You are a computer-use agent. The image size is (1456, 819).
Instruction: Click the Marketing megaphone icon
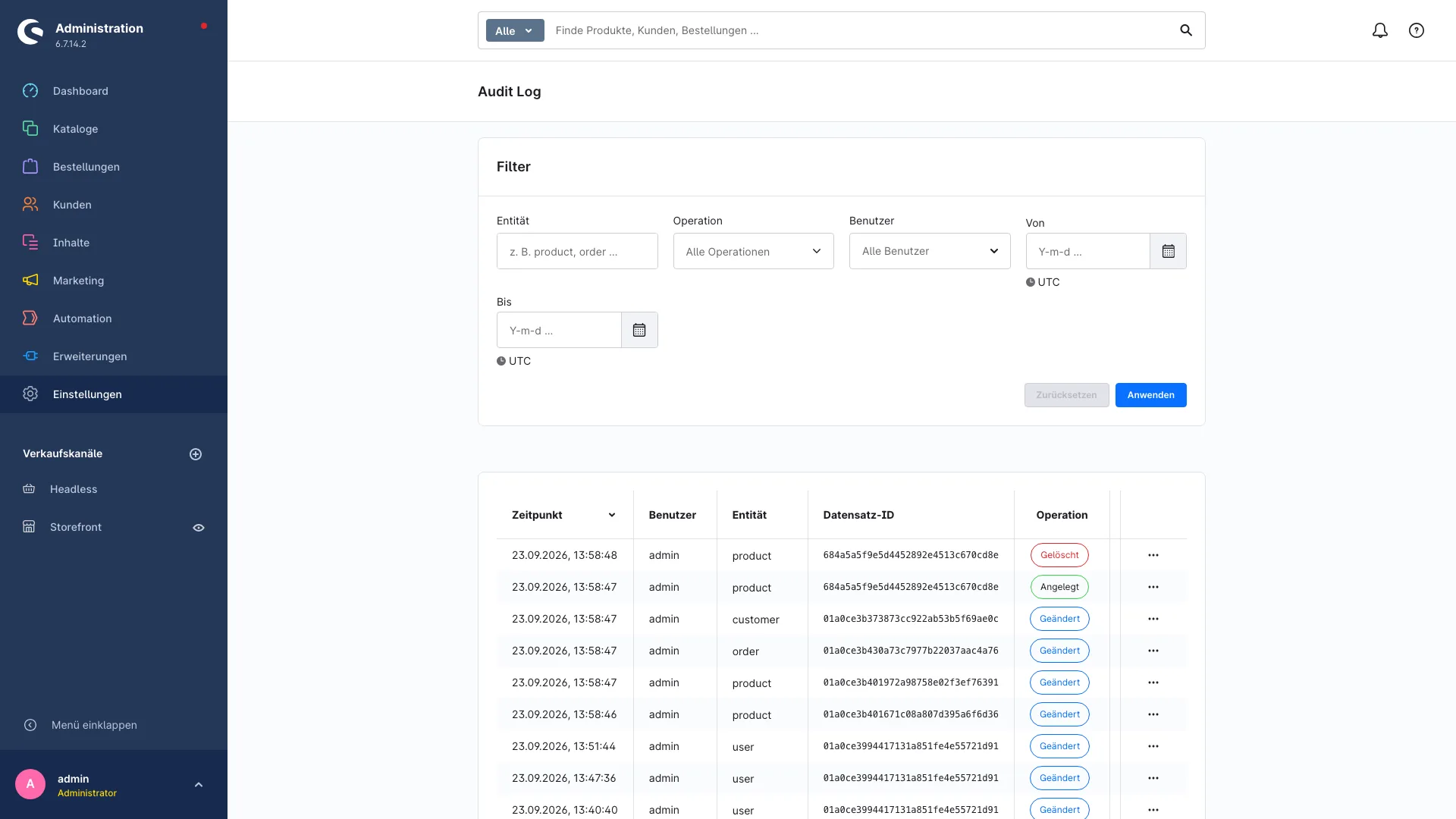point(30,281)
